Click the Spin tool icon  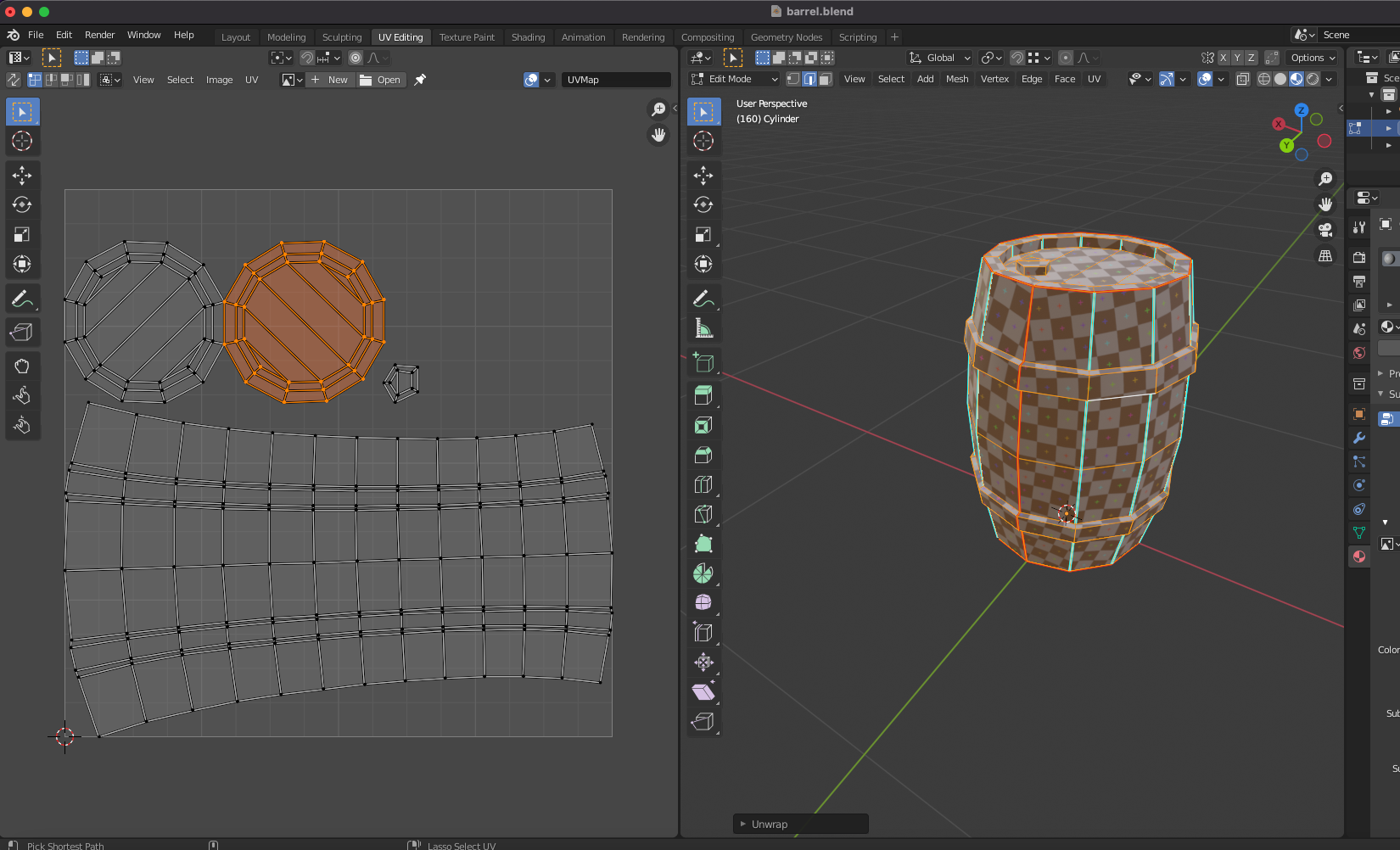(703, 573)
